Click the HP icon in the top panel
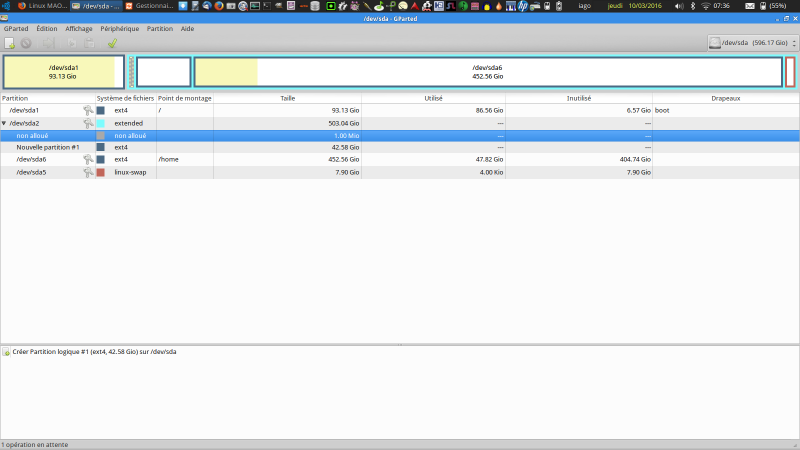 [522, 6]
